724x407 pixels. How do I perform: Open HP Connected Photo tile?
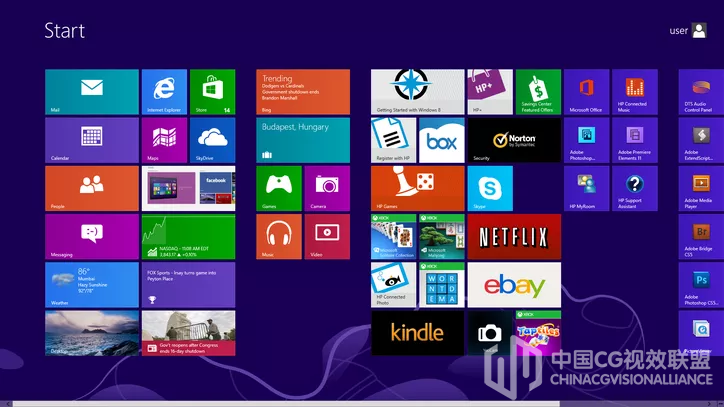click(x=393, y=285)
